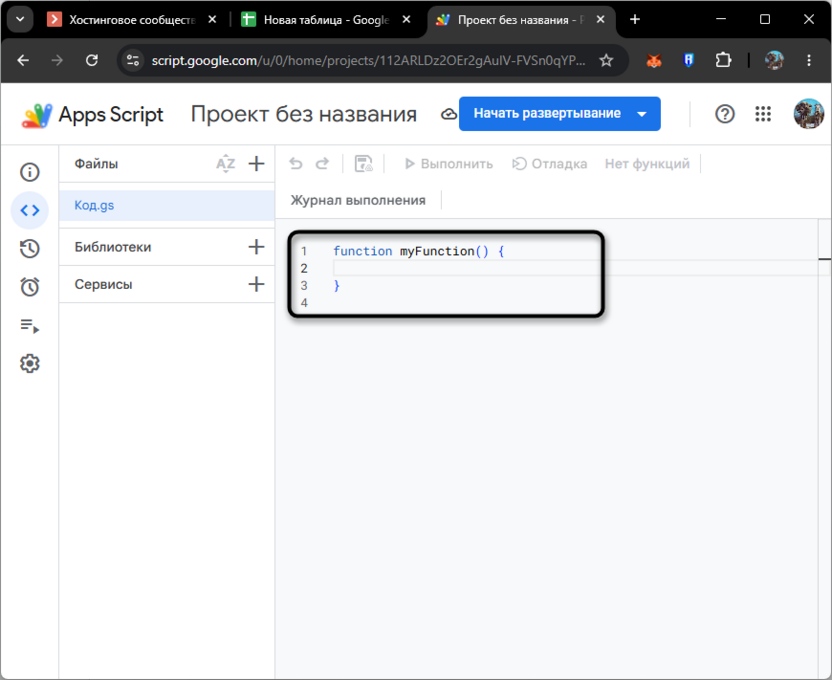832x680 pixels.
Task: Add a new file with plus icon
Action: click(x=256, y=163)
